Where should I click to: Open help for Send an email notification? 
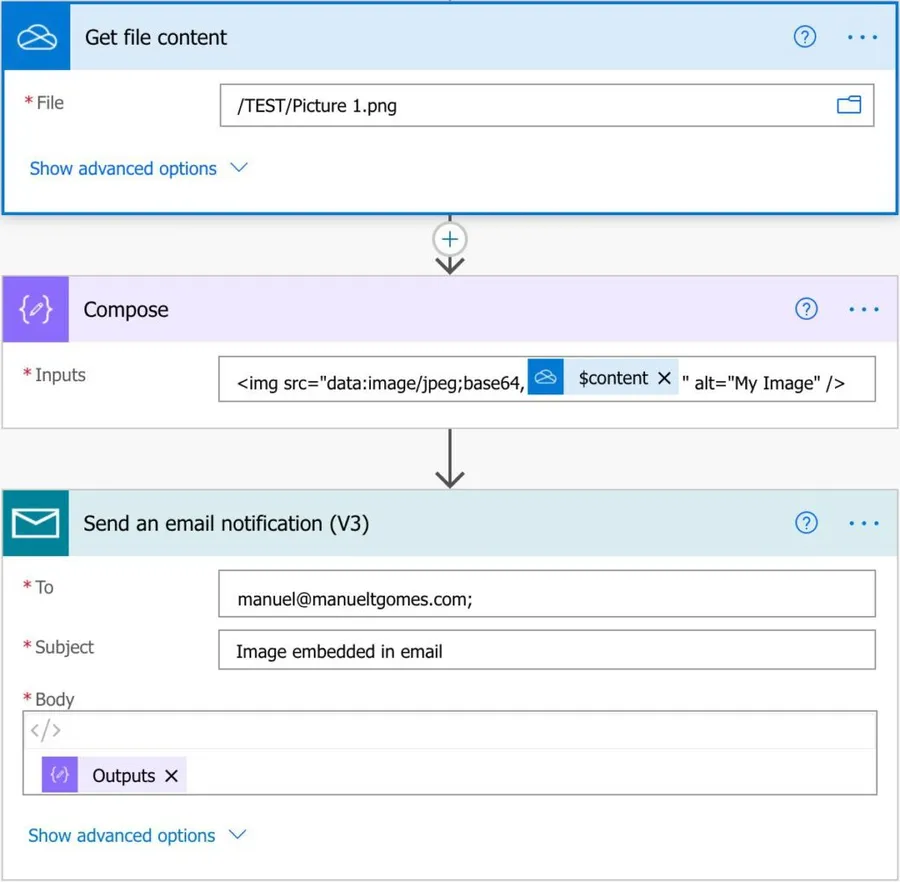point(806,523)
